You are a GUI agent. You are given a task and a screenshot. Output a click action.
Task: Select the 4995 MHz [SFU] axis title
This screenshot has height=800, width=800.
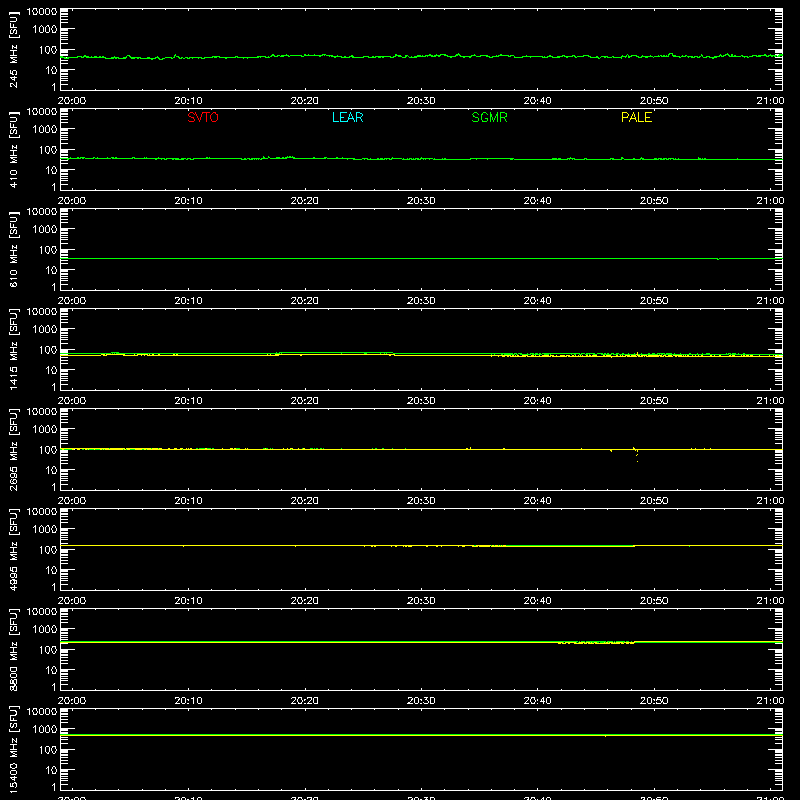(x=13, y=550)
